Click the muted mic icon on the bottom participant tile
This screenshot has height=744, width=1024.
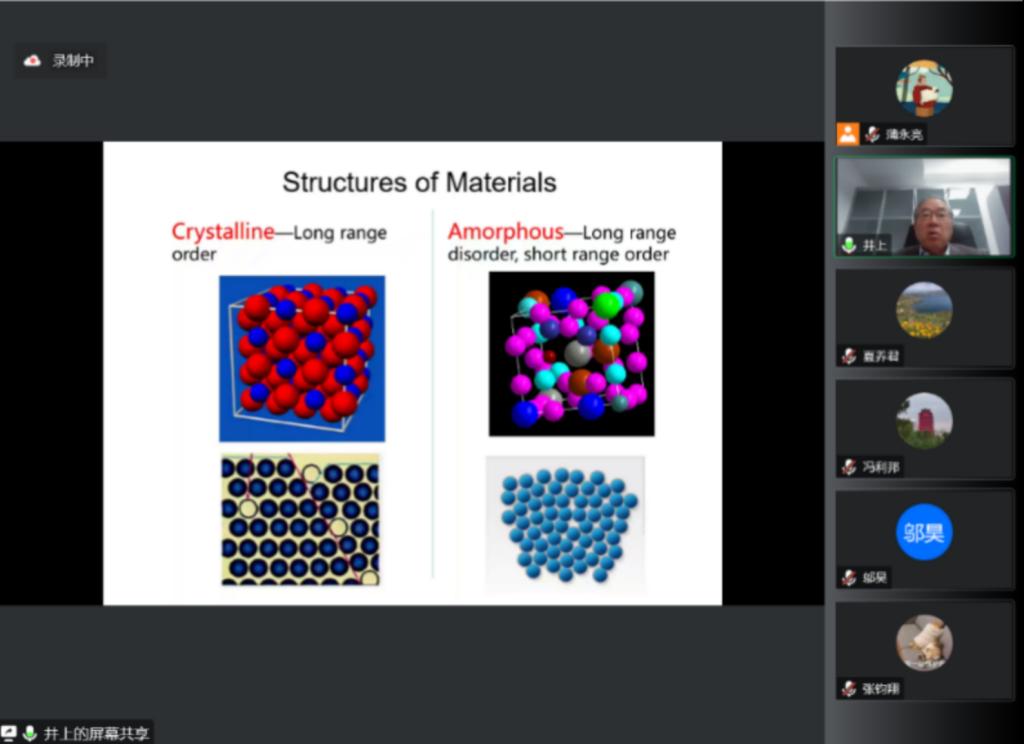[x=849, y=688]
